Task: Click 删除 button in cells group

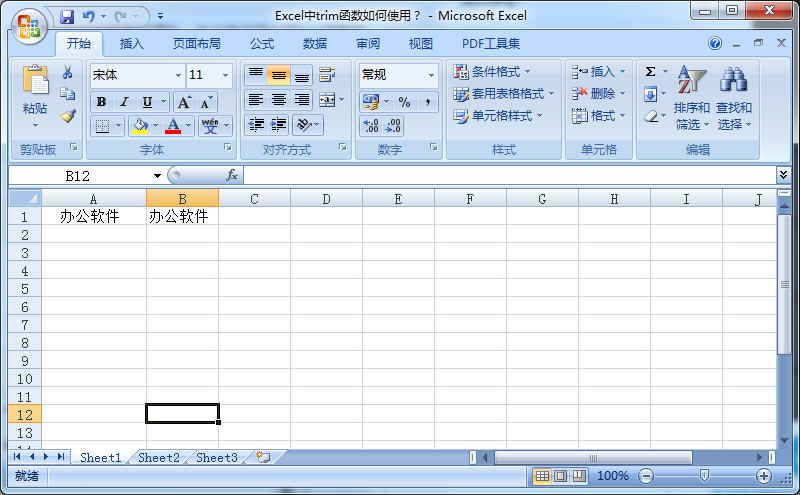Action: (x=598, y=94)
